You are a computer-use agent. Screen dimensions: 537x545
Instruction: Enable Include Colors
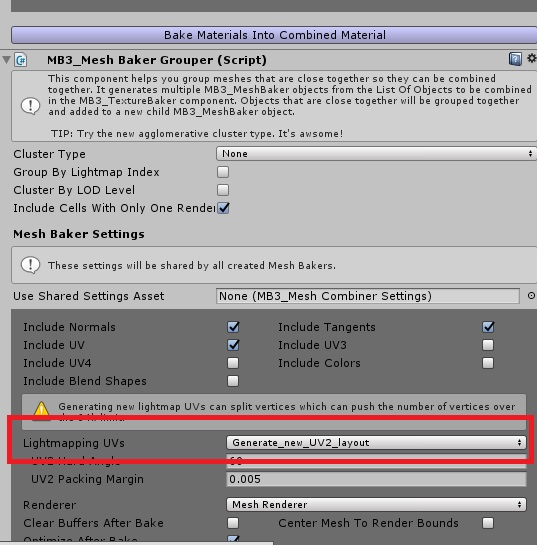click(x=488, y=363)
